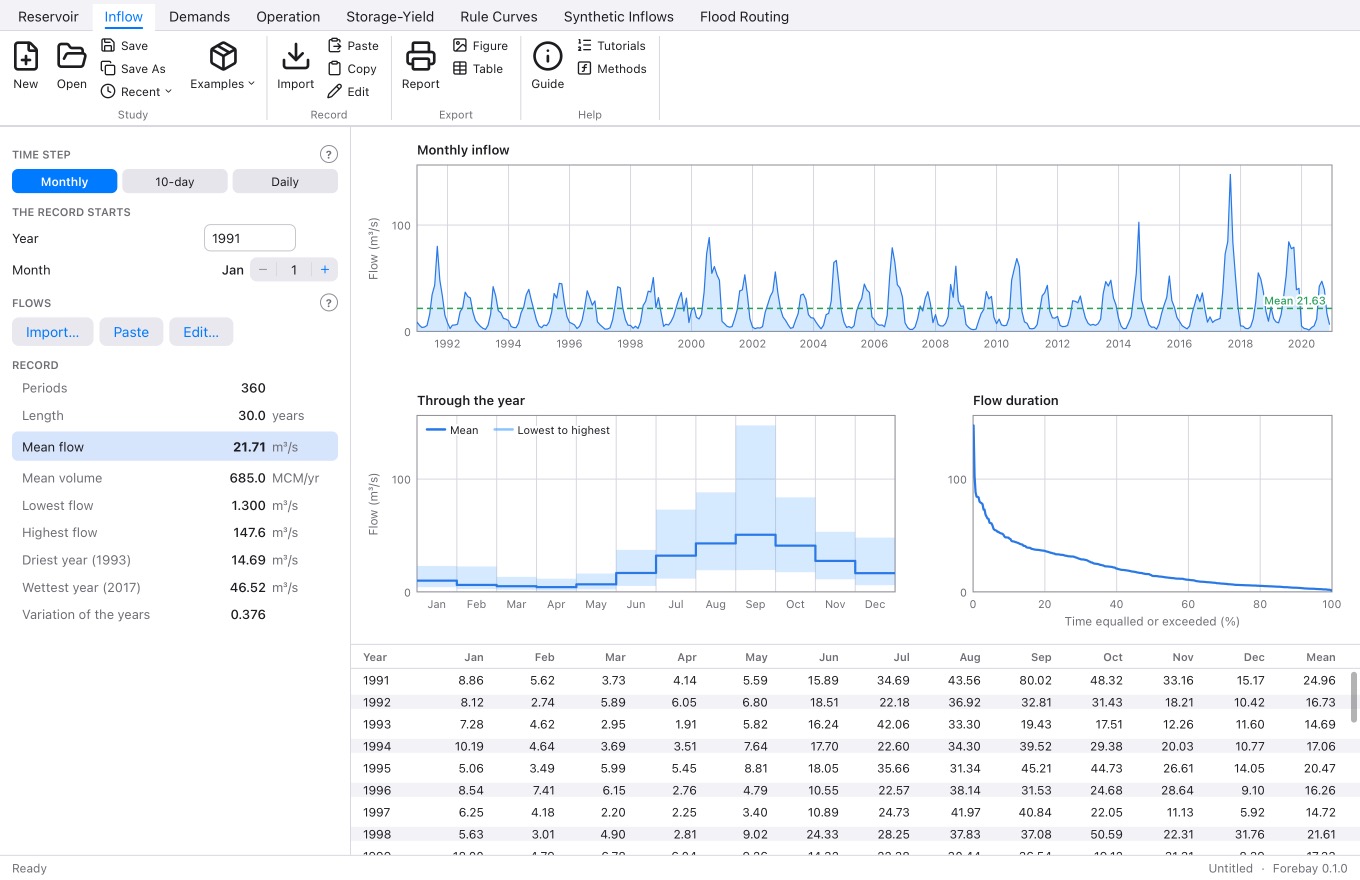Export the Table from the ribbon

point(478,69)
